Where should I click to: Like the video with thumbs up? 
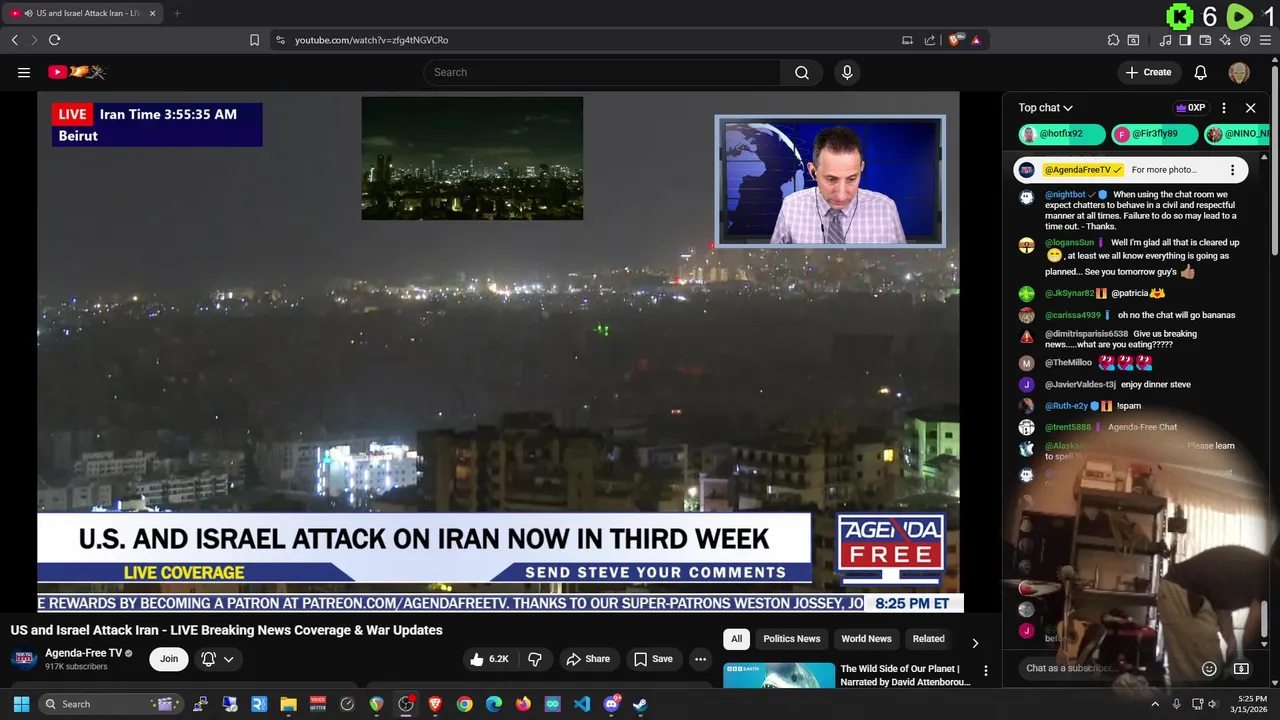pyautogui.click(x=490, y=659)
